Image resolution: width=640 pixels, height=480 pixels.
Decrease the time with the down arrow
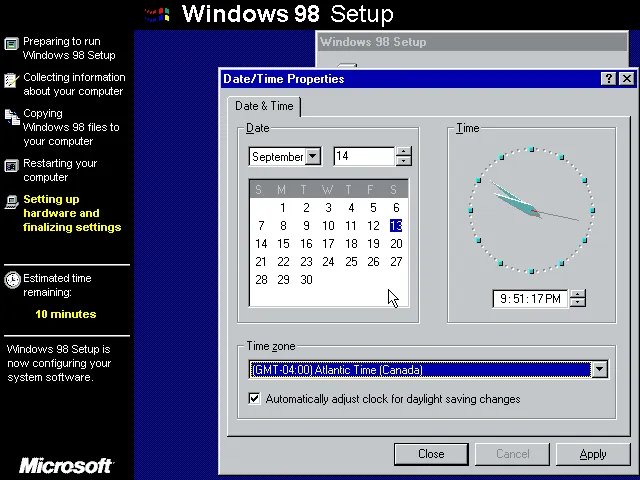(577, 303)
